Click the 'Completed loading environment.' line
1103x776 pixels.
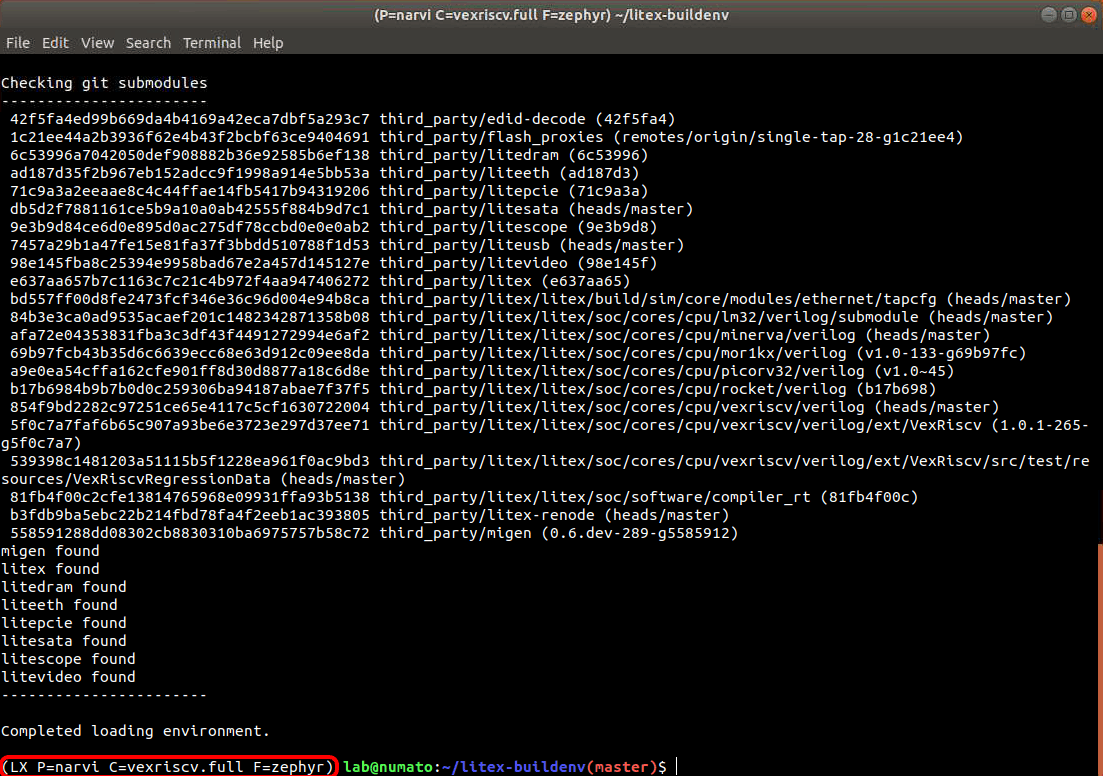coord(135,731)
